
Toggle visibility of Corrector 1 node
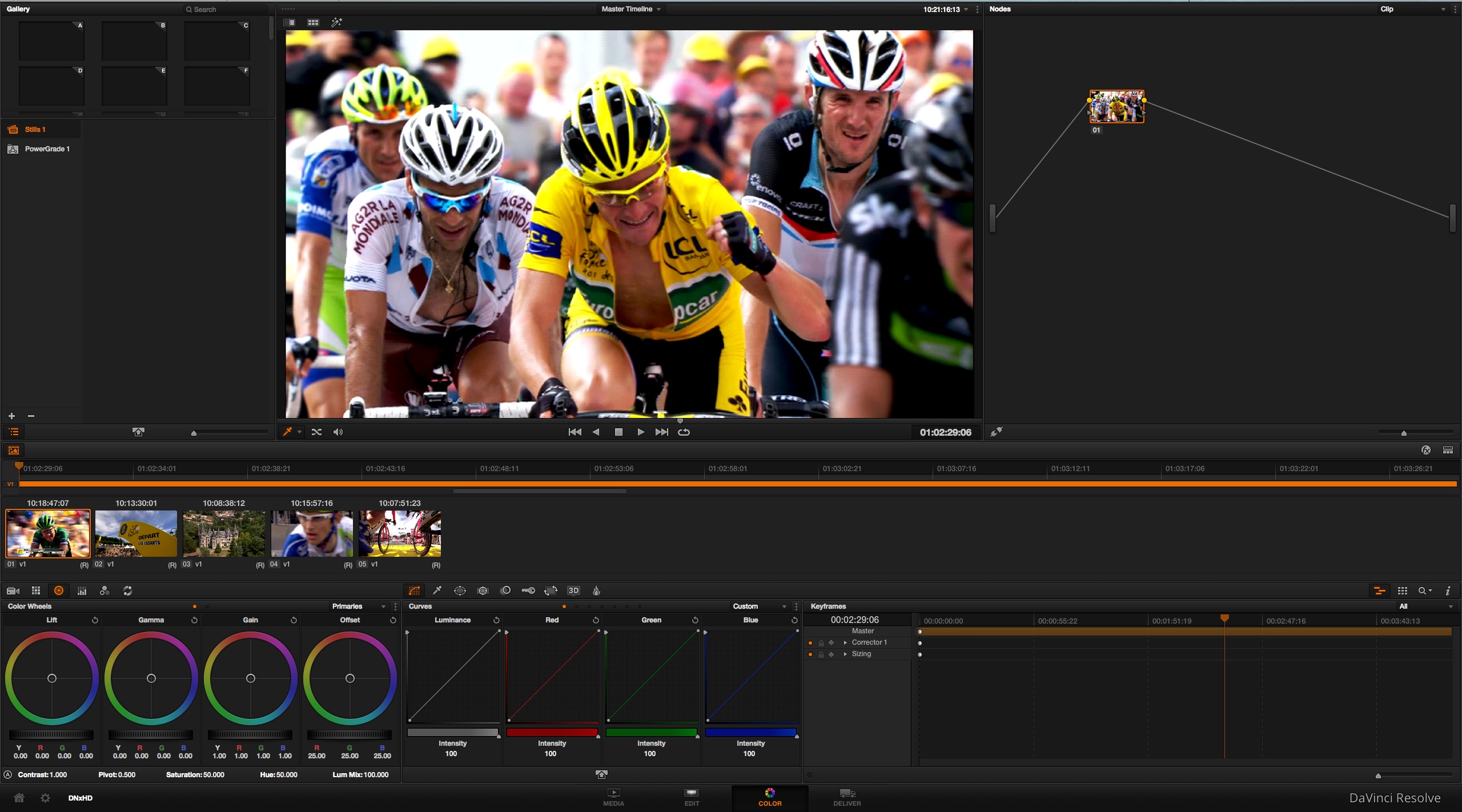(809, 641)
